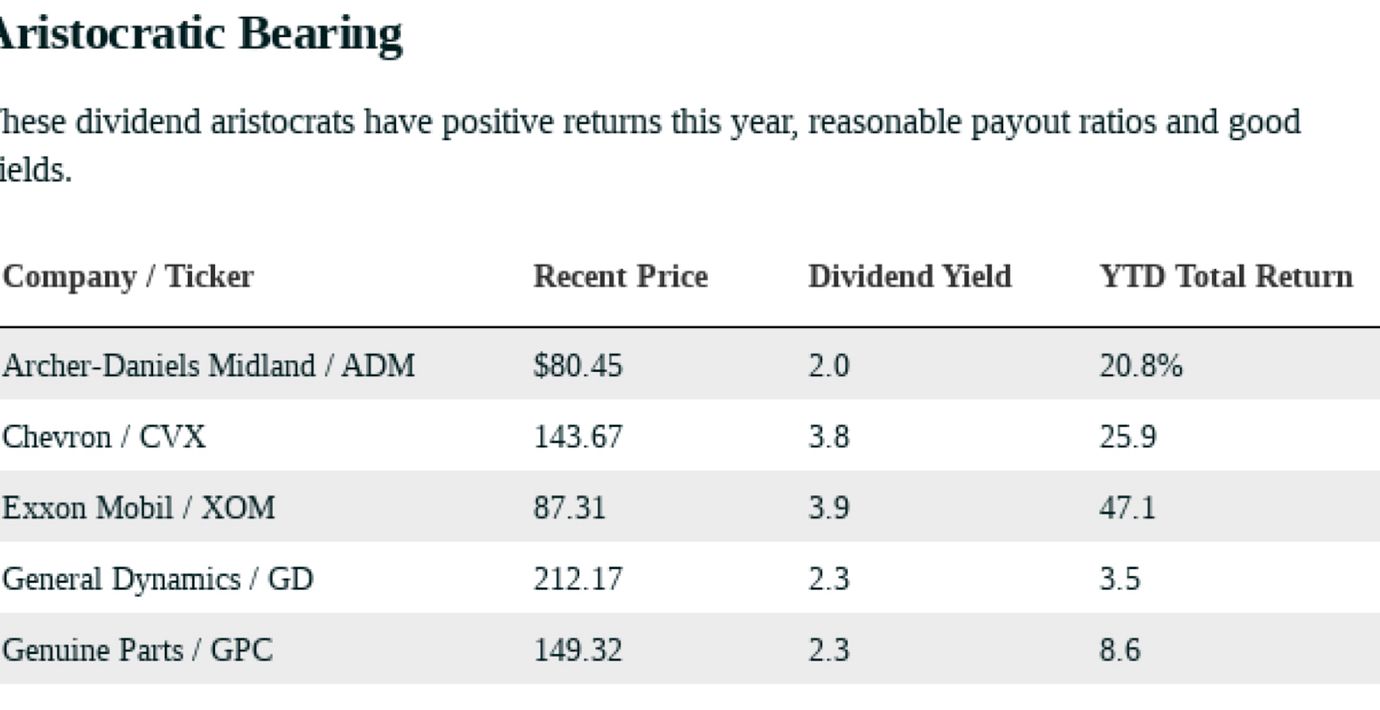Click the 20.8% YTD return value
1380x710 pixels.
click(1140, 366)
